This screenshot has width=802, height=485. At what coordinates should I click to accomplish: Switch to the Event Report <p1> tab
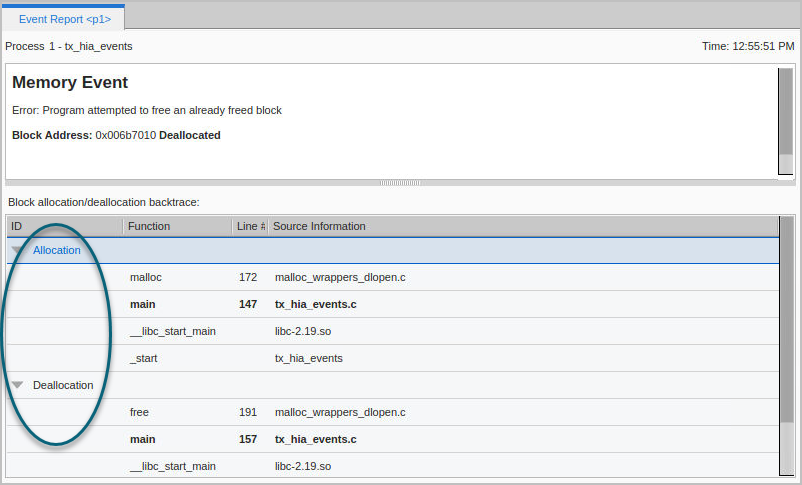[x=65, y=18]
